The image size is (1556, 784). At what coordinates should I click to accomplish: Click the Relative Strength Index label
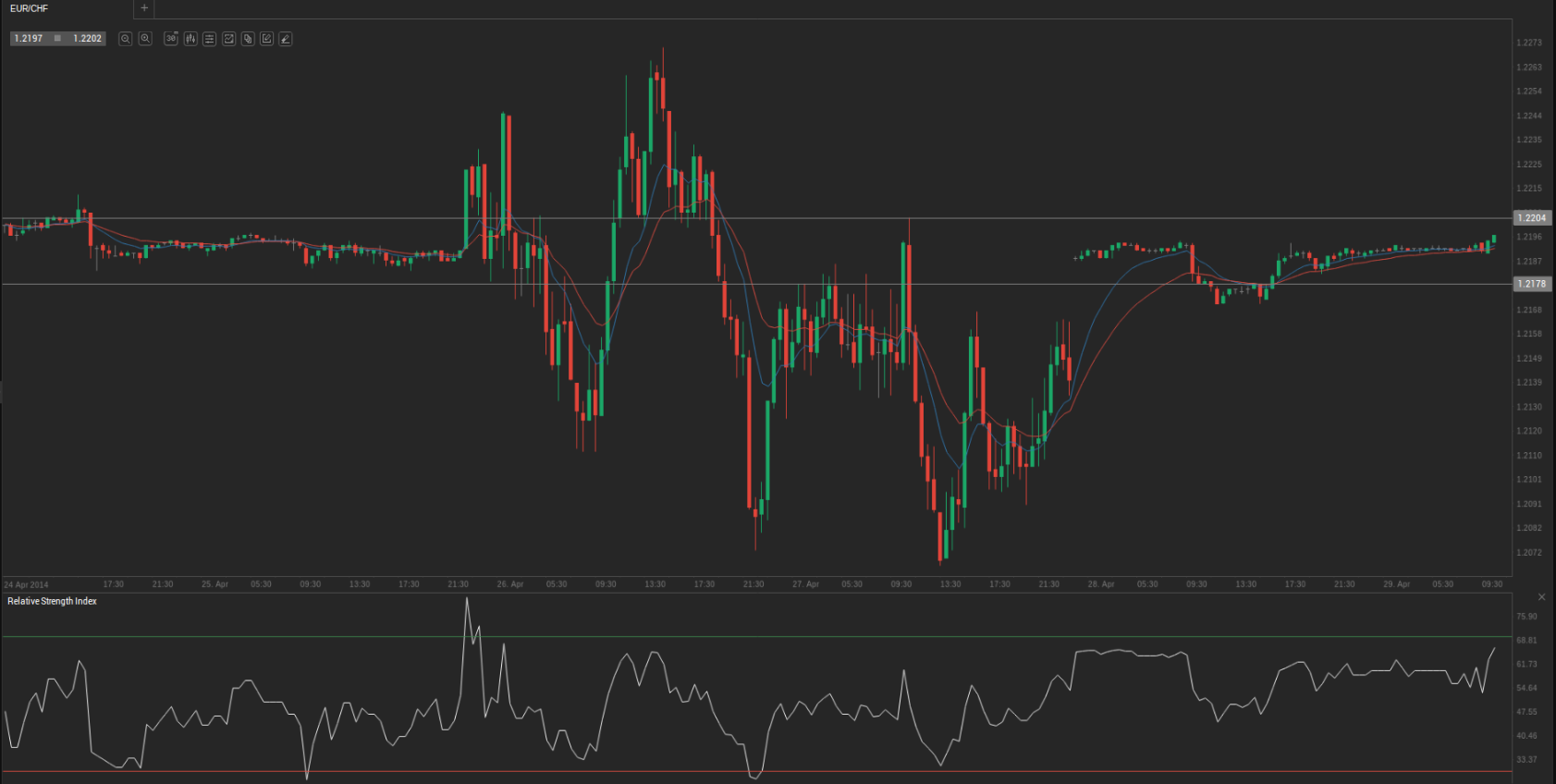[52, 601]
